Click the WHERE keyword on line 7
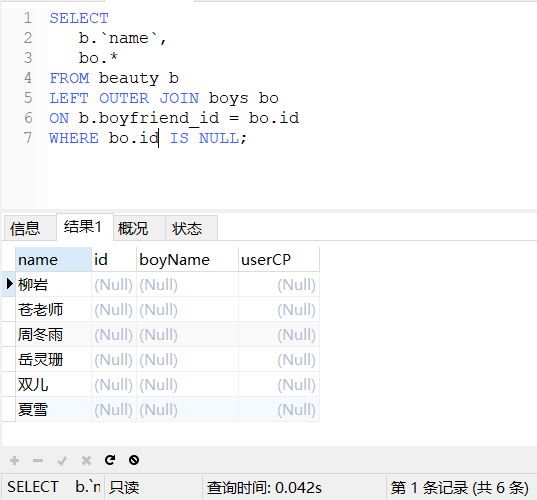 click(74, 138)
